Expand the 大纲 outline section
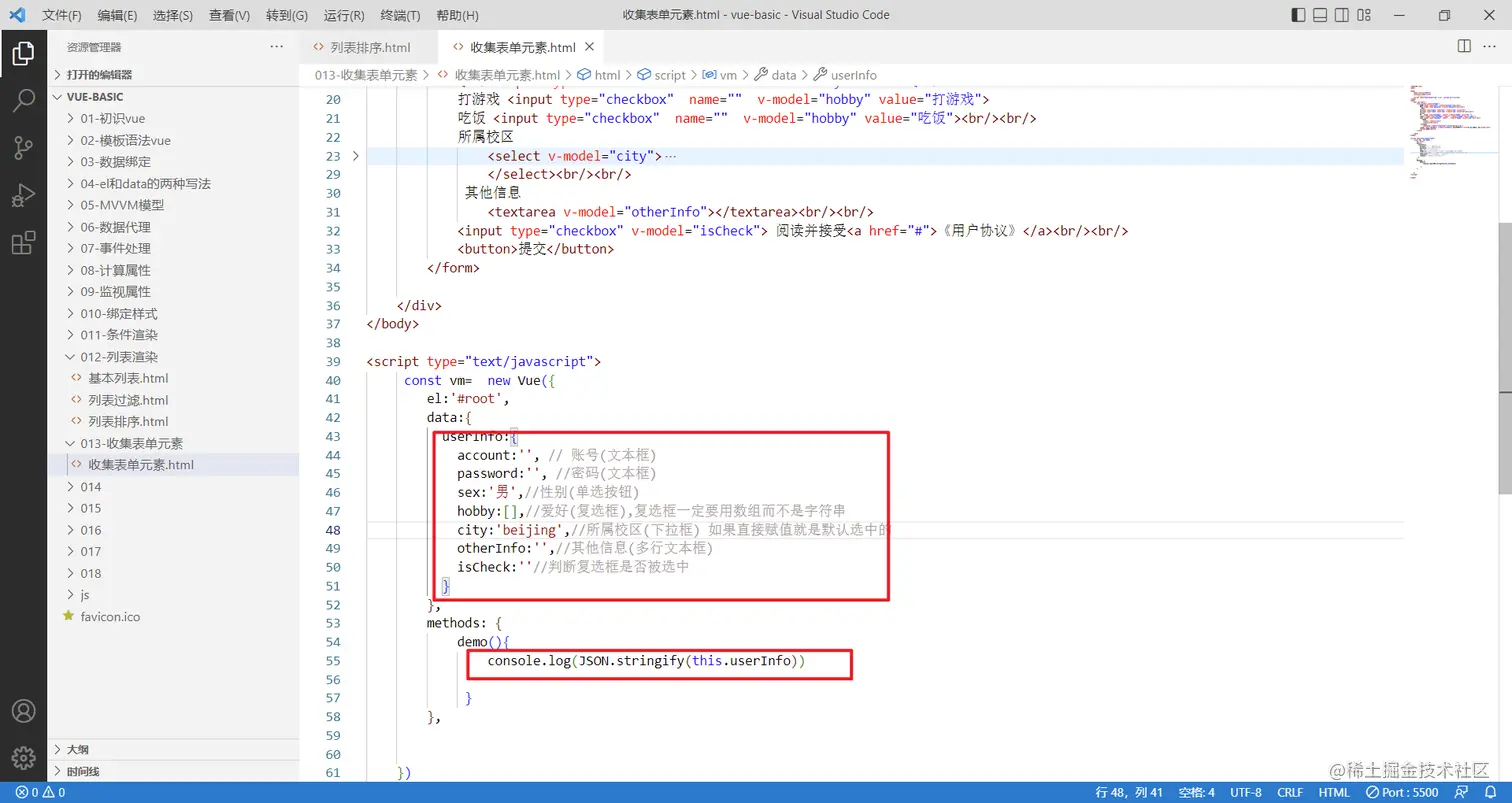Viewport: 1512px width, 803px height. coord(173,749)
